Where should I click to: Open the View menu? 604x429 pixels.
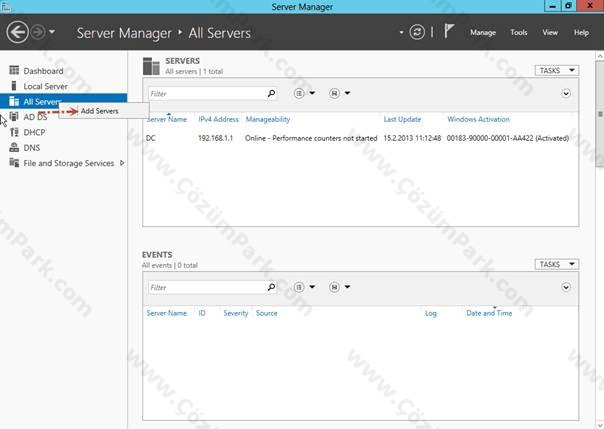tap(550, 32)
